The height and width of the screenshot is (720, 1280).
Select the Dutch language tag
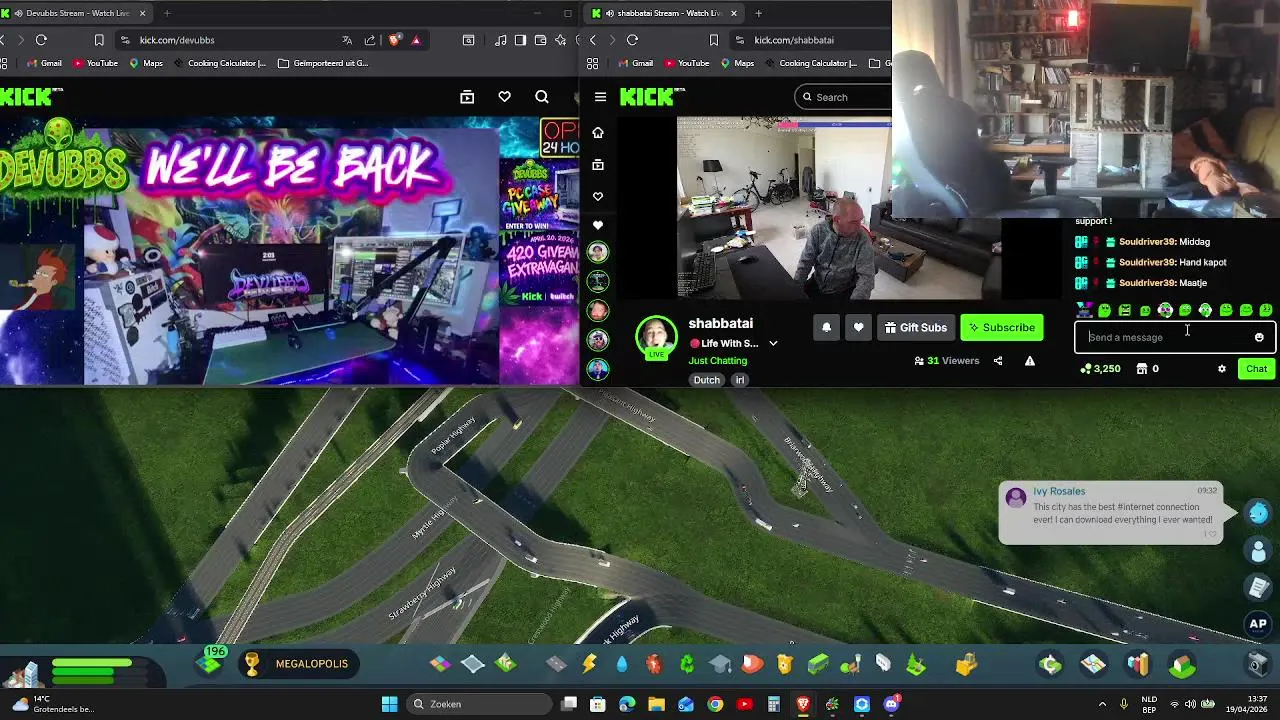coord(706,380)
